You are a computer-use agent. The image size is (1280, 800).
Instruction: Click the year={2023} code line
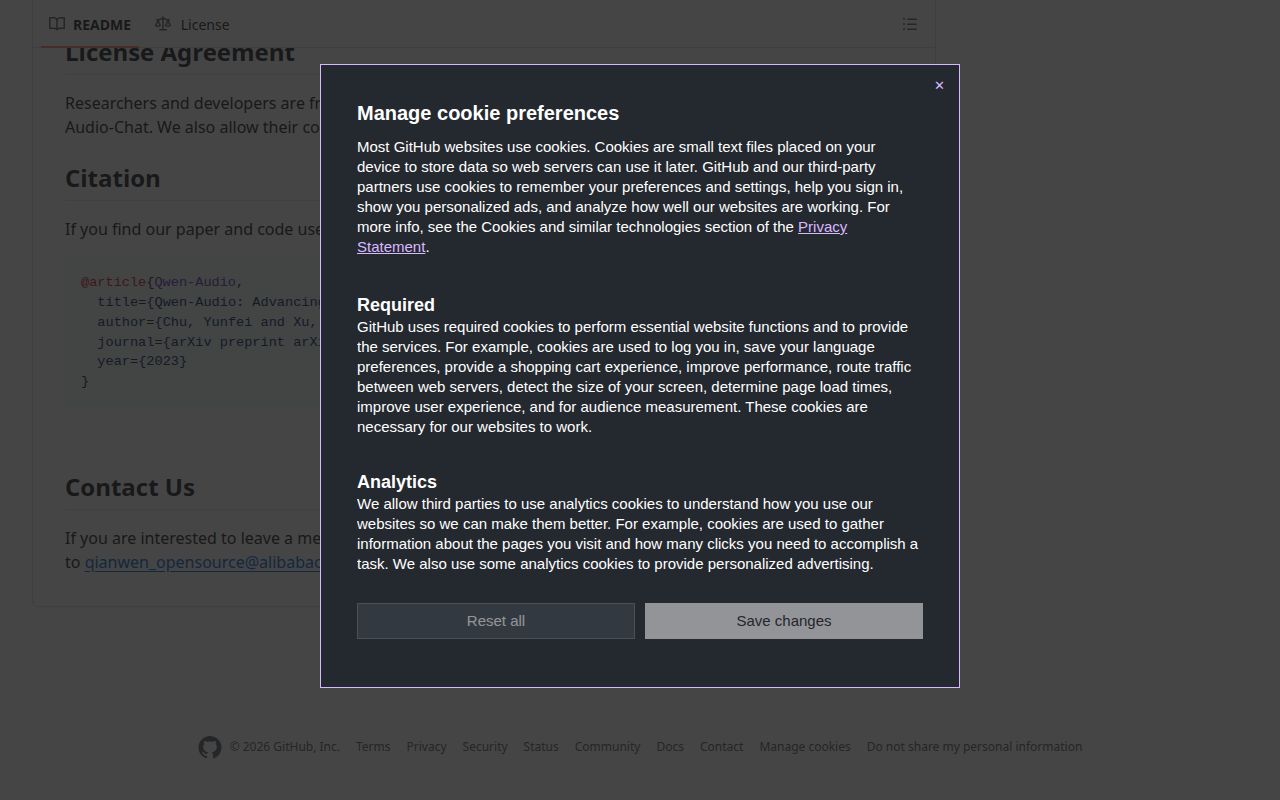click(142, 361)
